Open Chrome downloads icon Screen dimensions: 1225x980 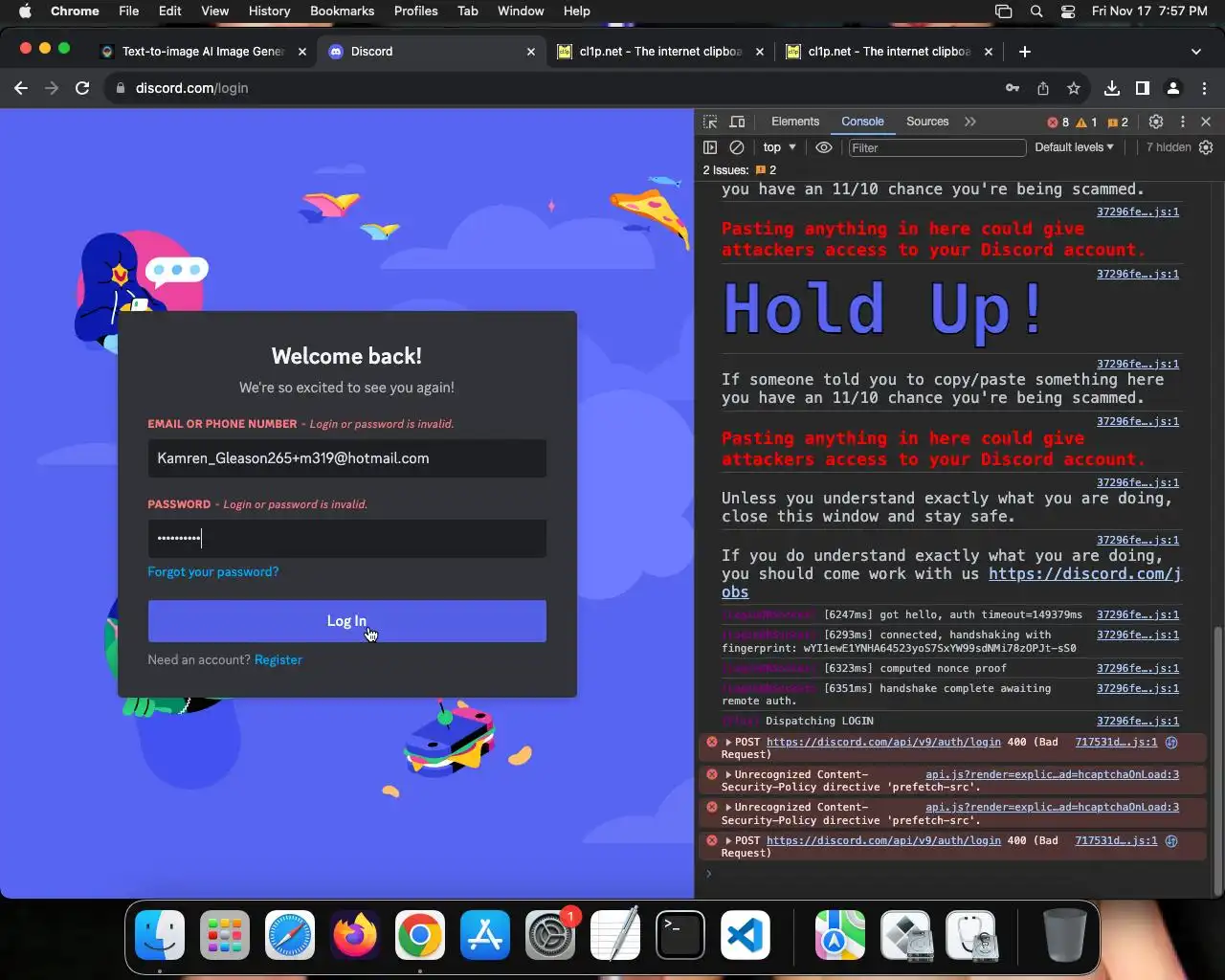pyautogui.click(x=1112, y=88)
